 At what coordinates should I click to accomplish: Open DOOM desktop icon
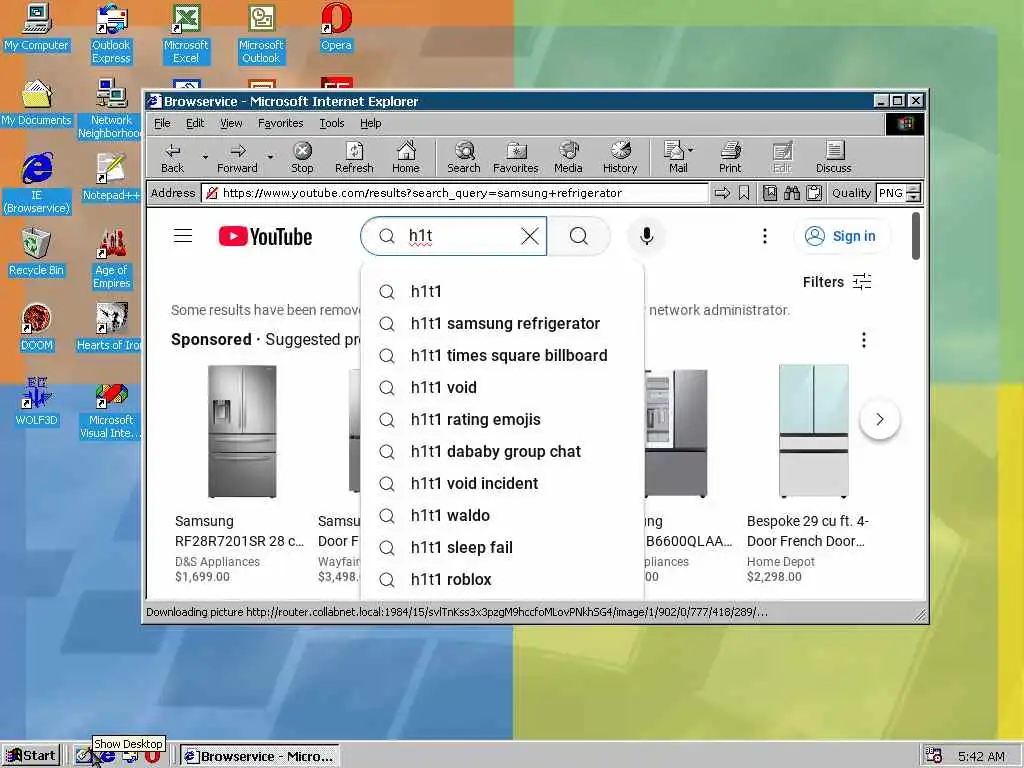37,328
